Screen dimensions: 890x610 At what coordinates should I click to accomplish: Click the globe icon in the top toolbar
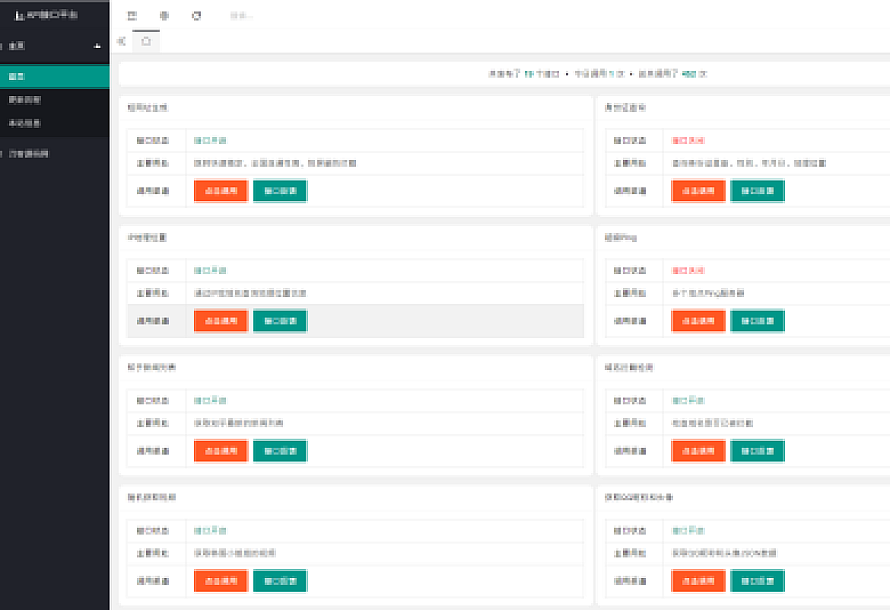click(x=164, y=16)
